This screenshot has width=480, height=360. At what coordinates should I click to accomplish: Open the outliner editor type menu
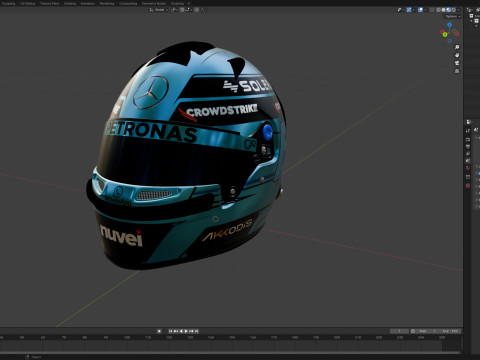tap(471, 10)
